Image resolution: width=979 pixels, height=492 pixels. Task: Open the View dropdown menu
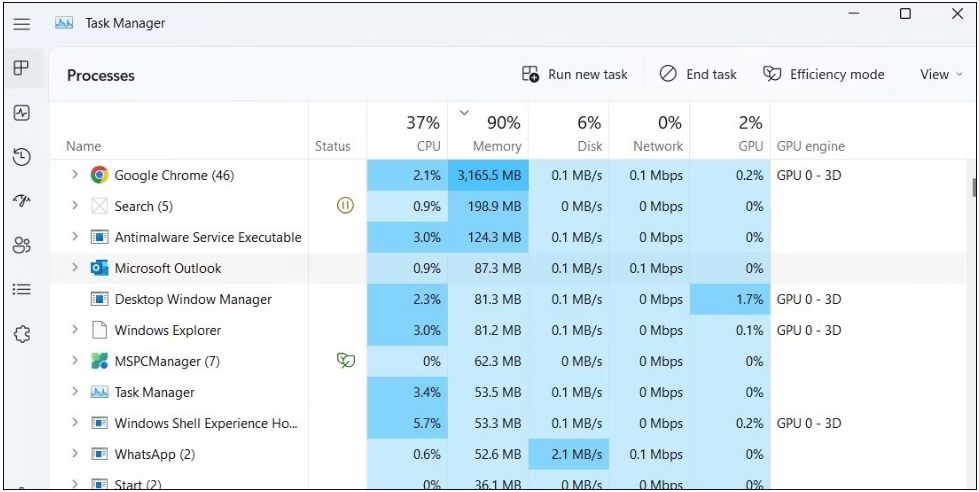click(x=942, y=75)
